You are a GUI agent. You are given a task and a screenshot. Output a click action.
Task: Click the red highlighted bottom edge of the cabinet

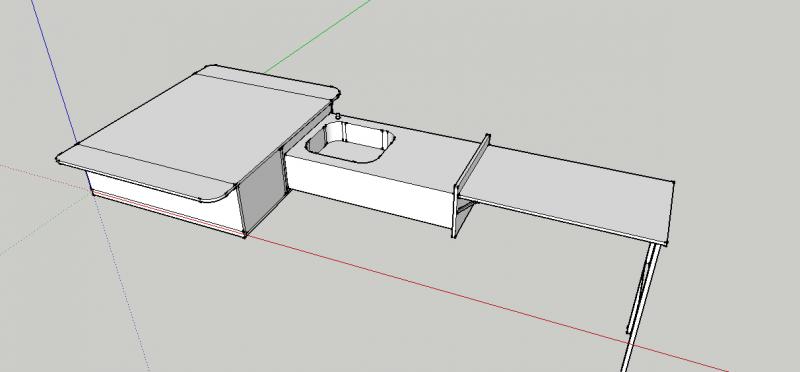[x=167, y=213]
